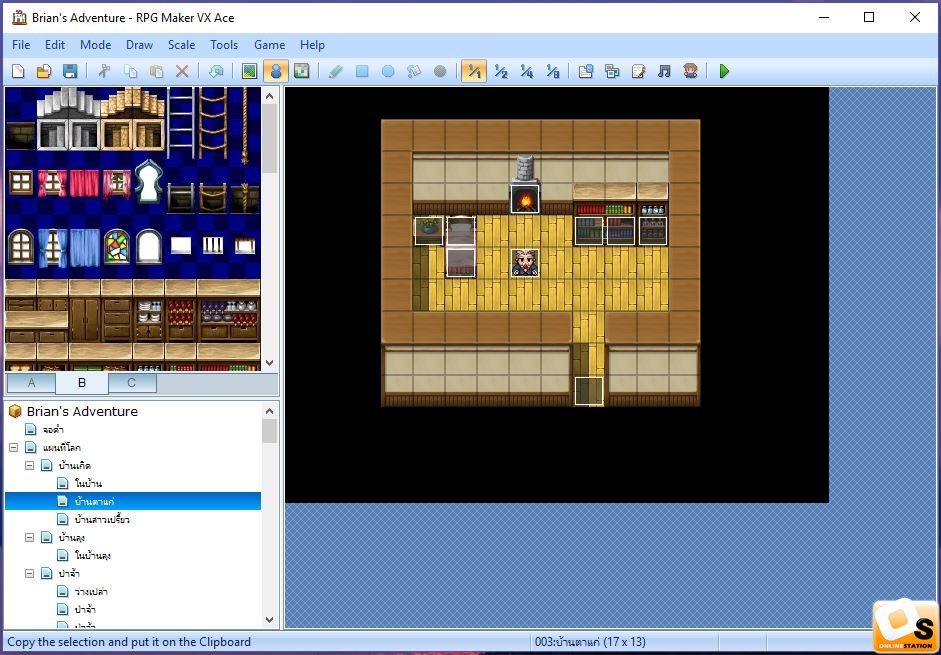The height and width of the screenshot is (655, 941).
Task: Pick the stained glass window tile
Action: coord(117,246)
